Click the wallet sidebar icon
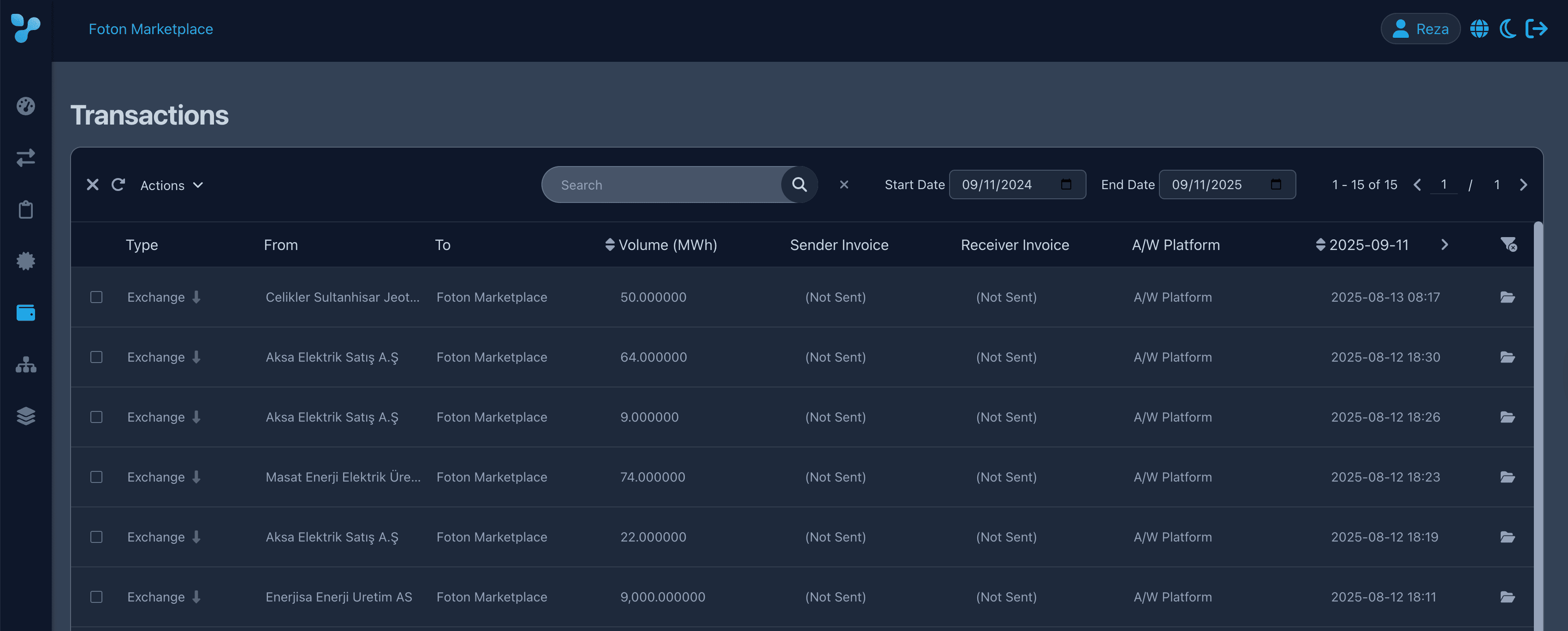The width and height of the screenshot is (1568, 631). coord(25,313)
